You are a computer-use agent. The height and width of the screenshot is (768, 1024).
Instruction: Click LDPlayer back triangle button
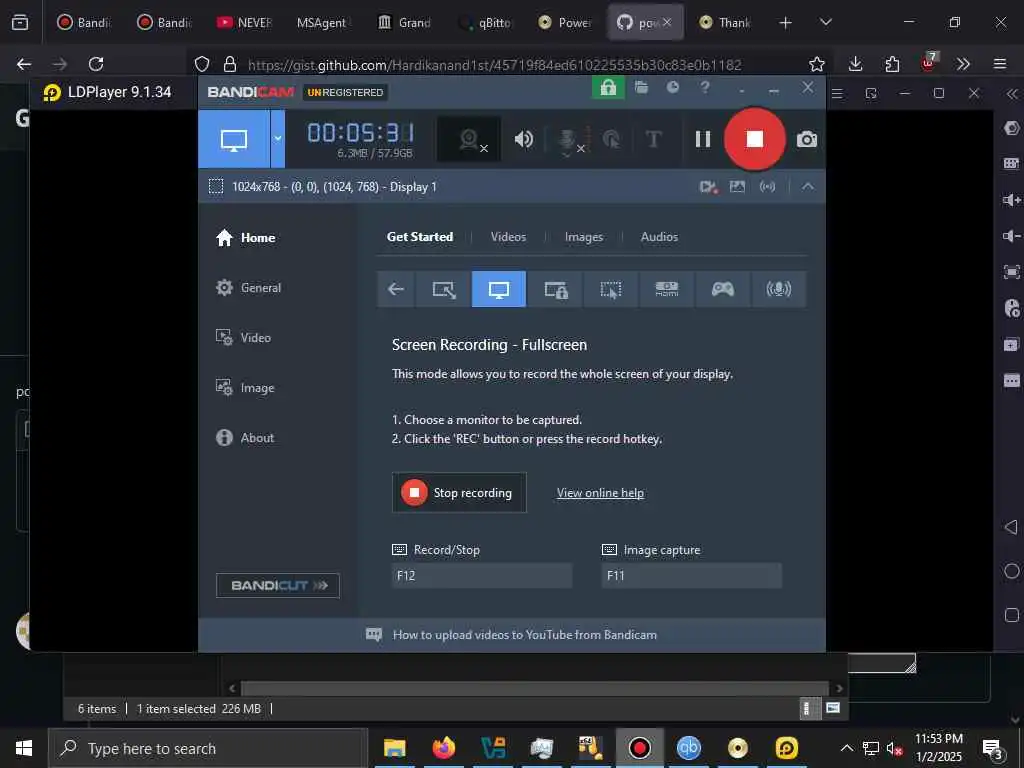click(1012, 527)
